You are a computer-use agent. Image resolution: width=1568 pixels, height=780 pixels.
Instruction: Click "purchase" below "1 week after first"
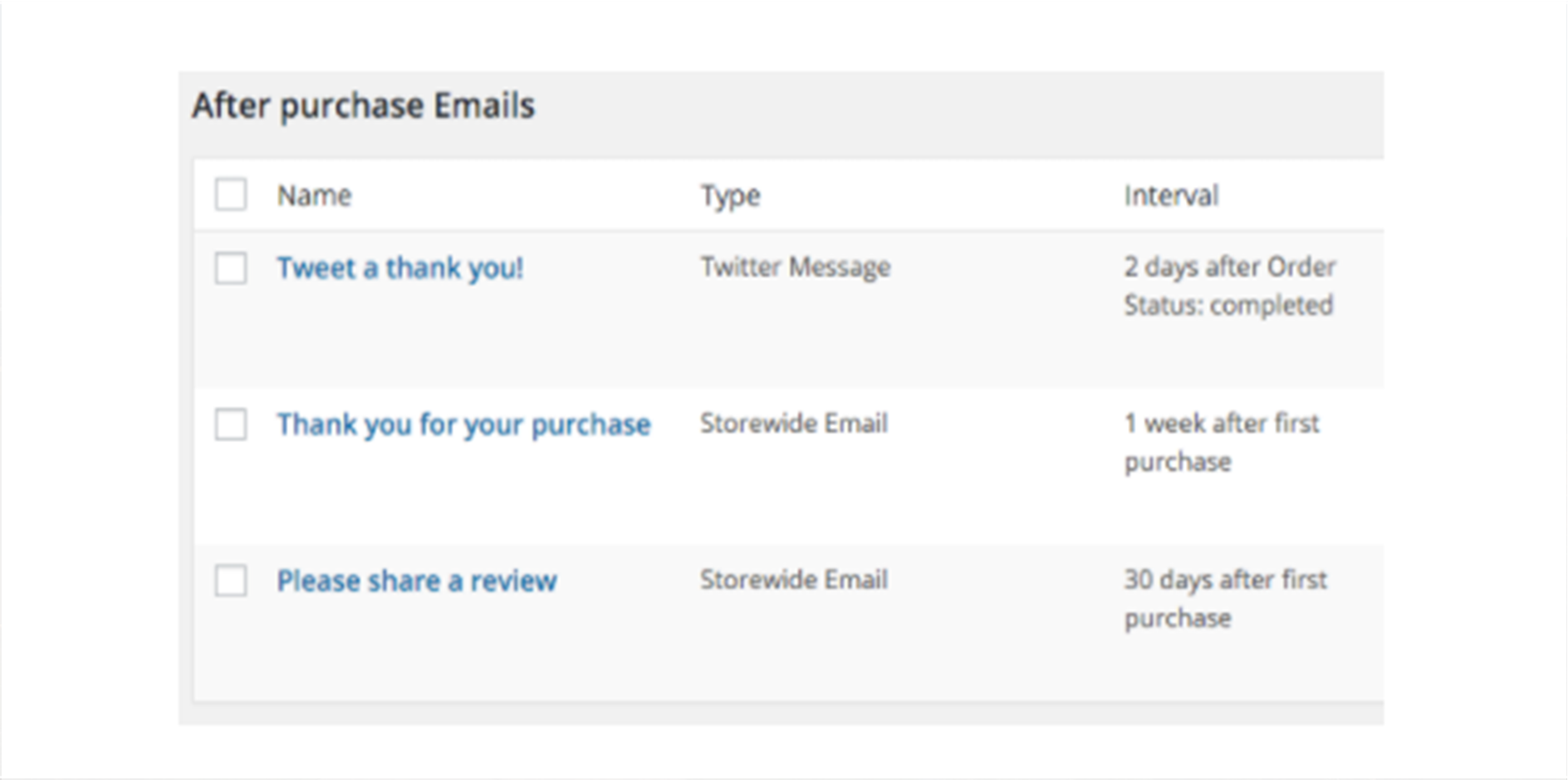[1177, 462]
